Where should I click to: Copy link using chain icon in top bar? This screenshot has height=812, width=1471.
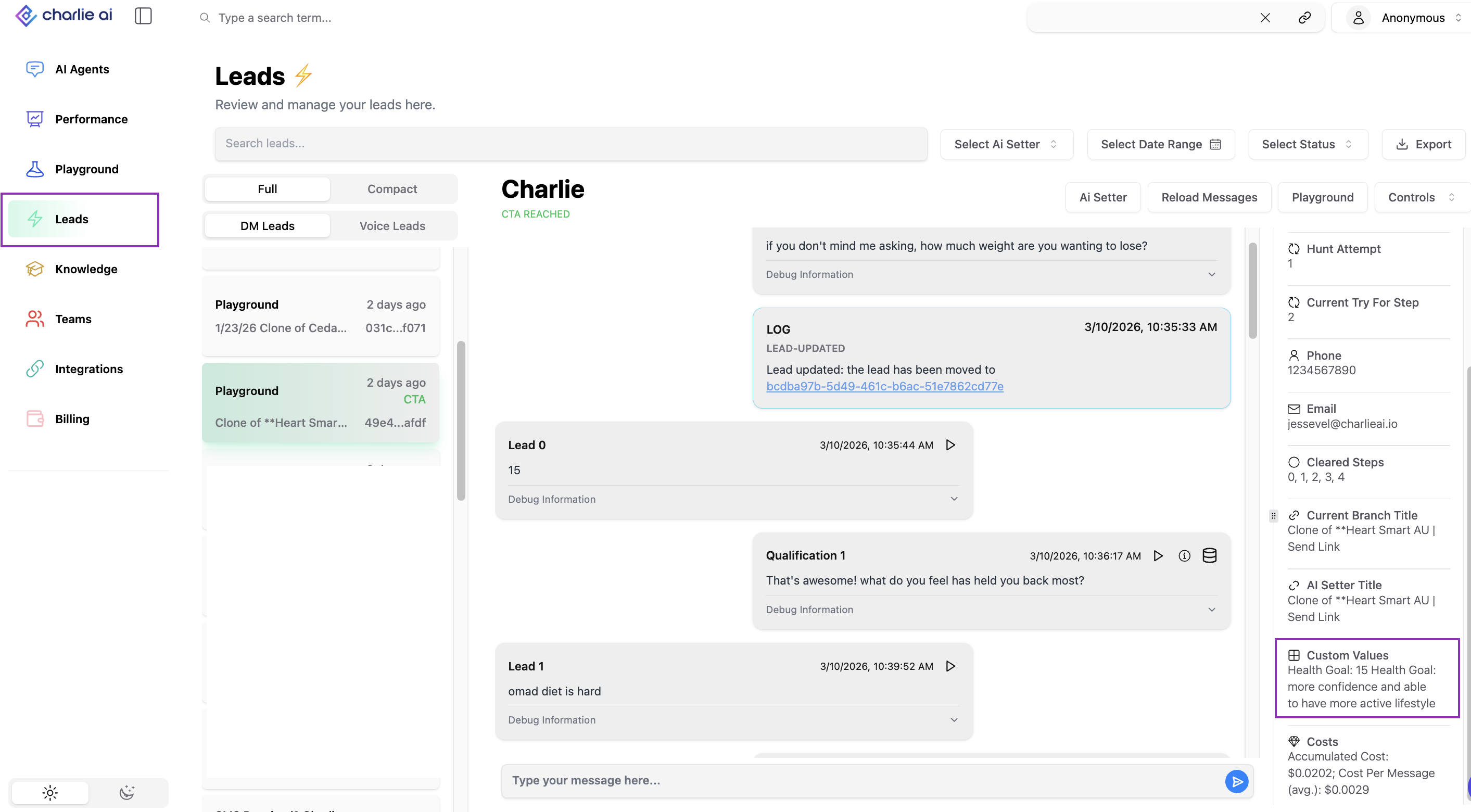pyautogui.click(x=1304, y=18)
